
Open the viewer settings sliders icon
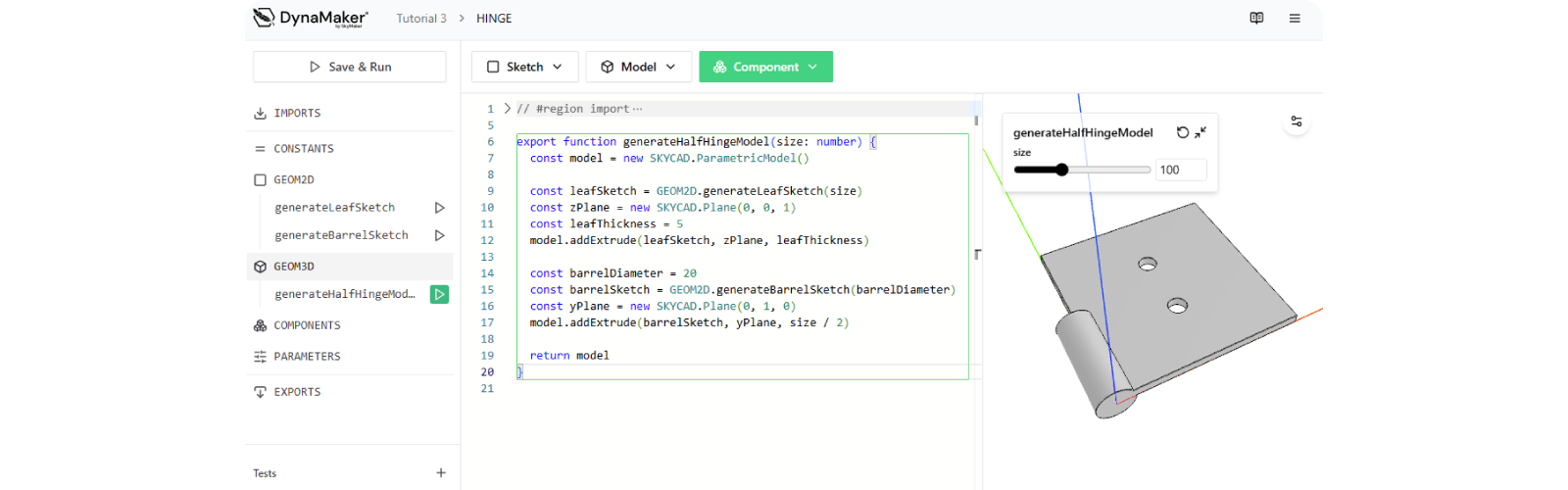coord(1297,122)
